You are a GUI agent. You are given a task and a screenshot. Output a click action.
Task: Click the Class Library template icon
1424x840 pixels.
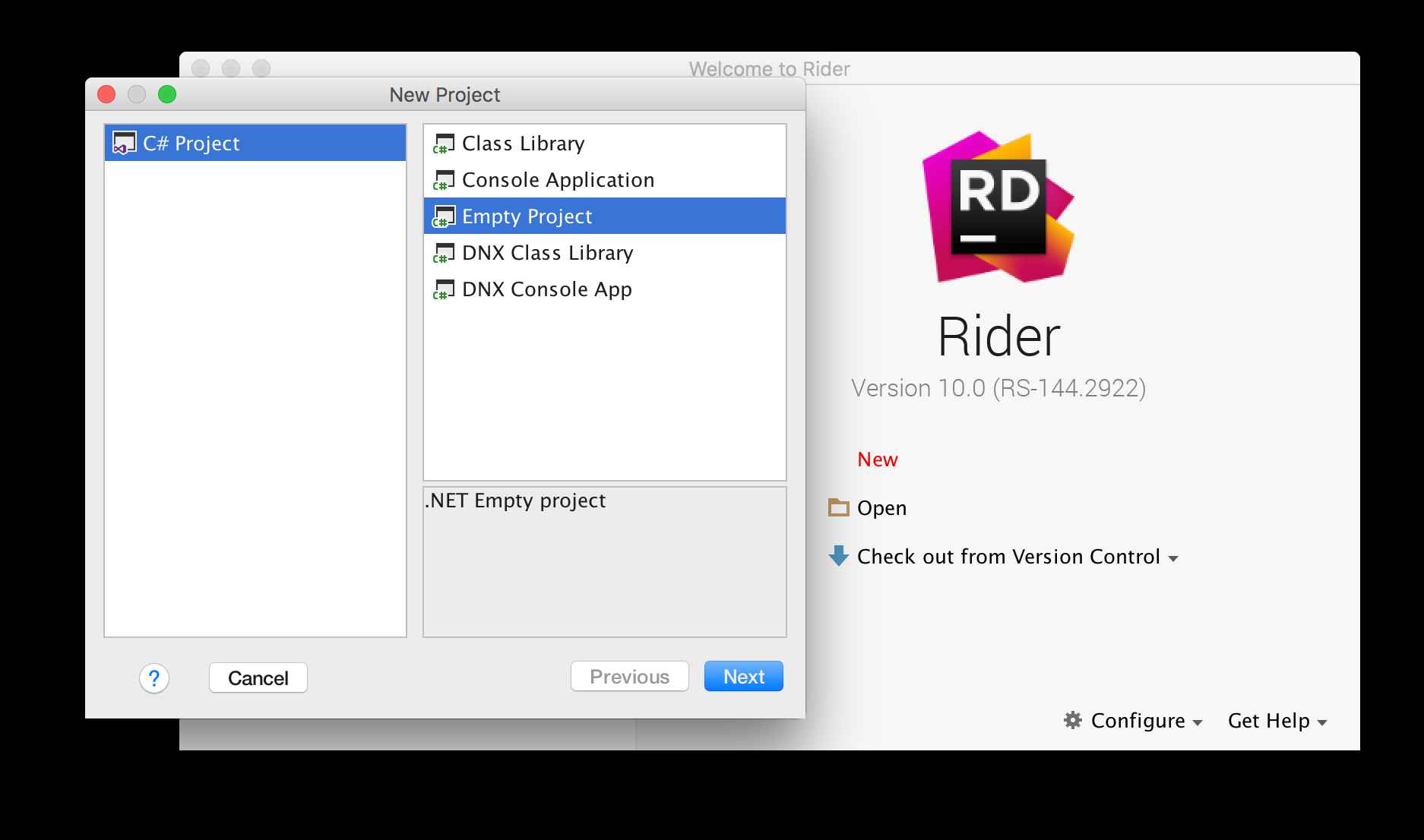click(444, 144)
